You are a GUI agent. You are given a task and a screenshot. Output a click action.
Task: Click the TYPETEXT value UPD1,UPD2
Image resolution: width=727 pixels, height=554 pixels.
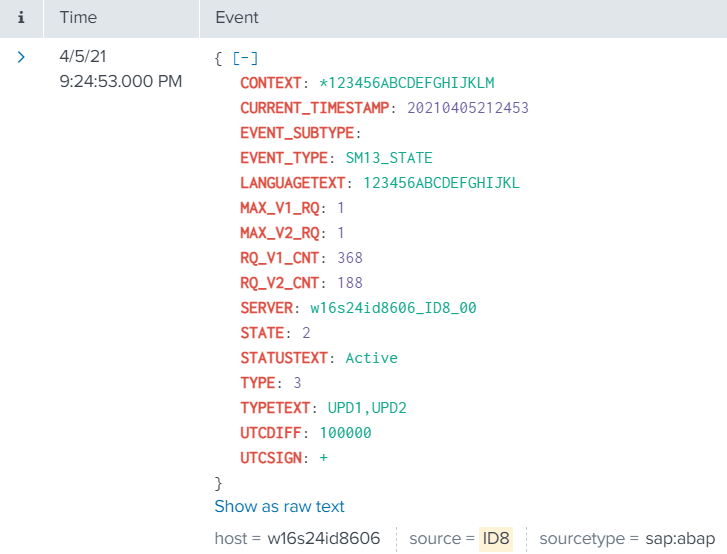(x=366, y=408)
